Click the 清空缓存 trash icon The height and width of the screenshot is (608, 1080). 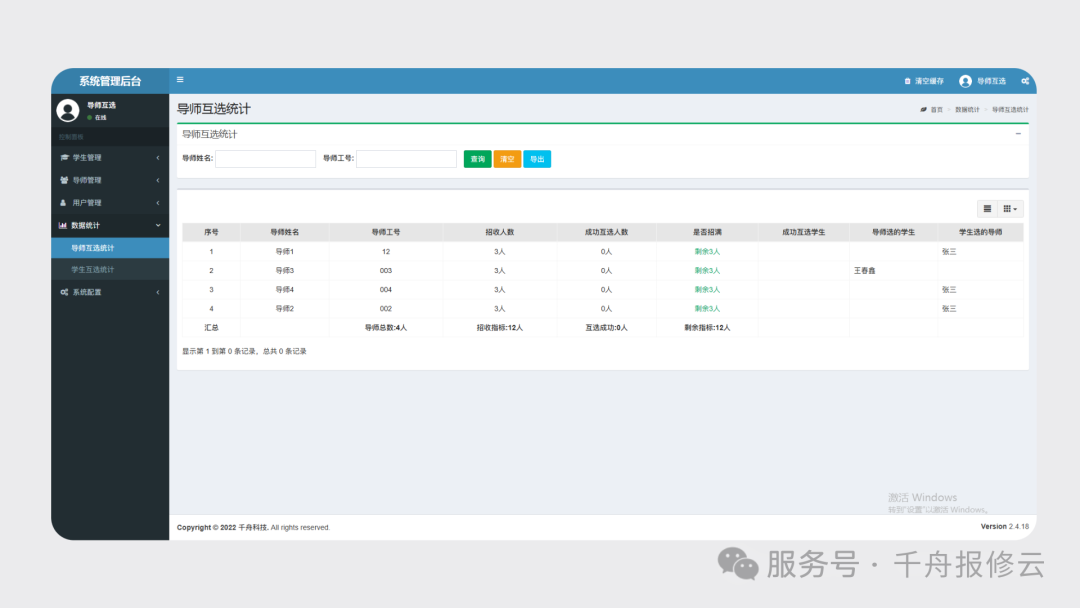(908, 81)
